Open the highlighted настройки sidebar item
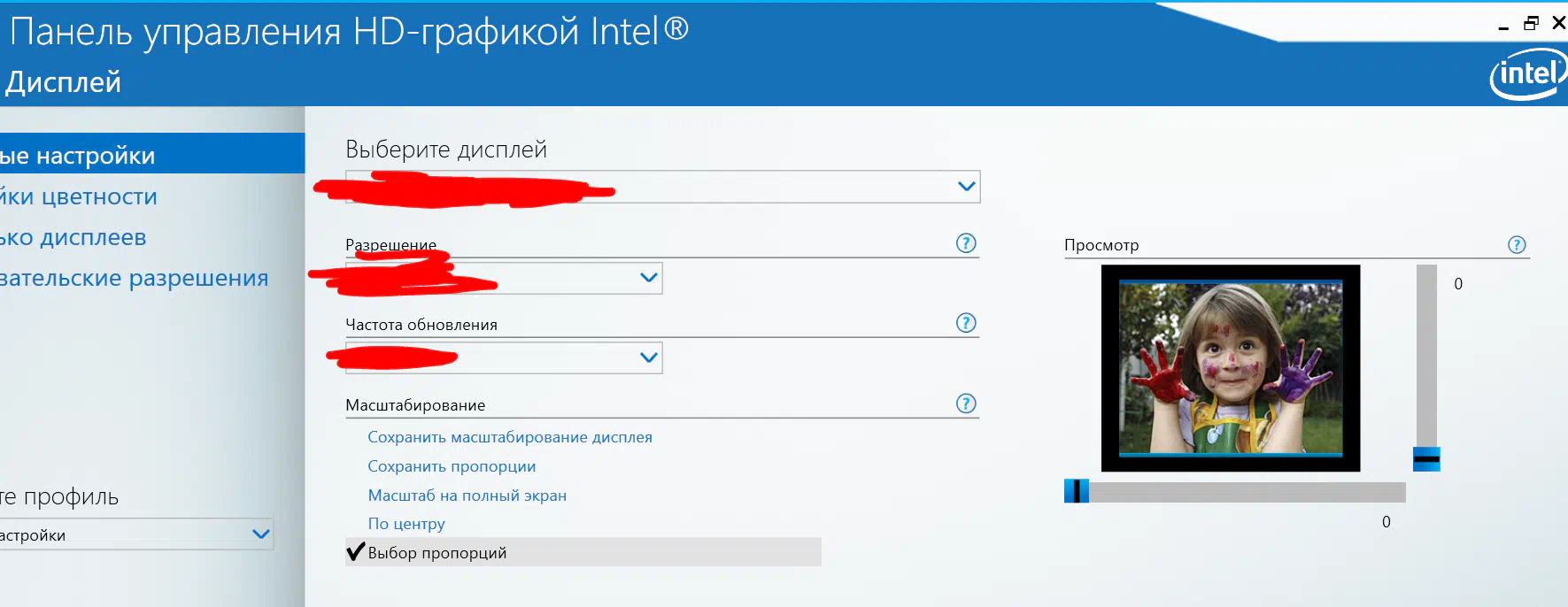1568x607 pixels. (152, 155)
